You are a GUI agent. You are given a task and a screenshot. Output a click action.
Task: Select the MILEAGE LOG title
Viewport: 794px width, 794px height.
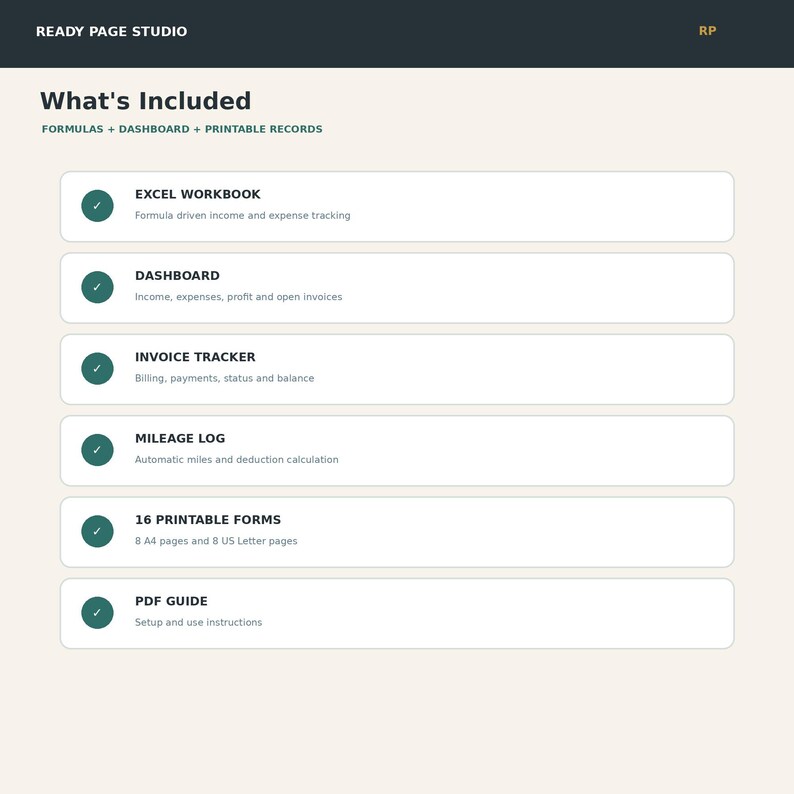[x=180, y=439]
